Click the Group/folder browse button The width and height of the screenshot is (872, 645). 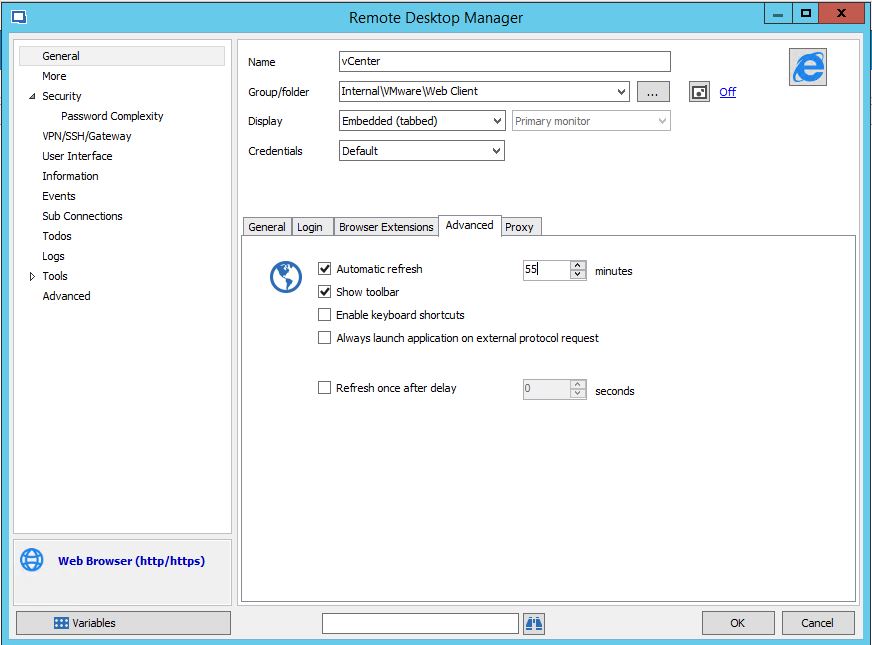pos(653,91)
